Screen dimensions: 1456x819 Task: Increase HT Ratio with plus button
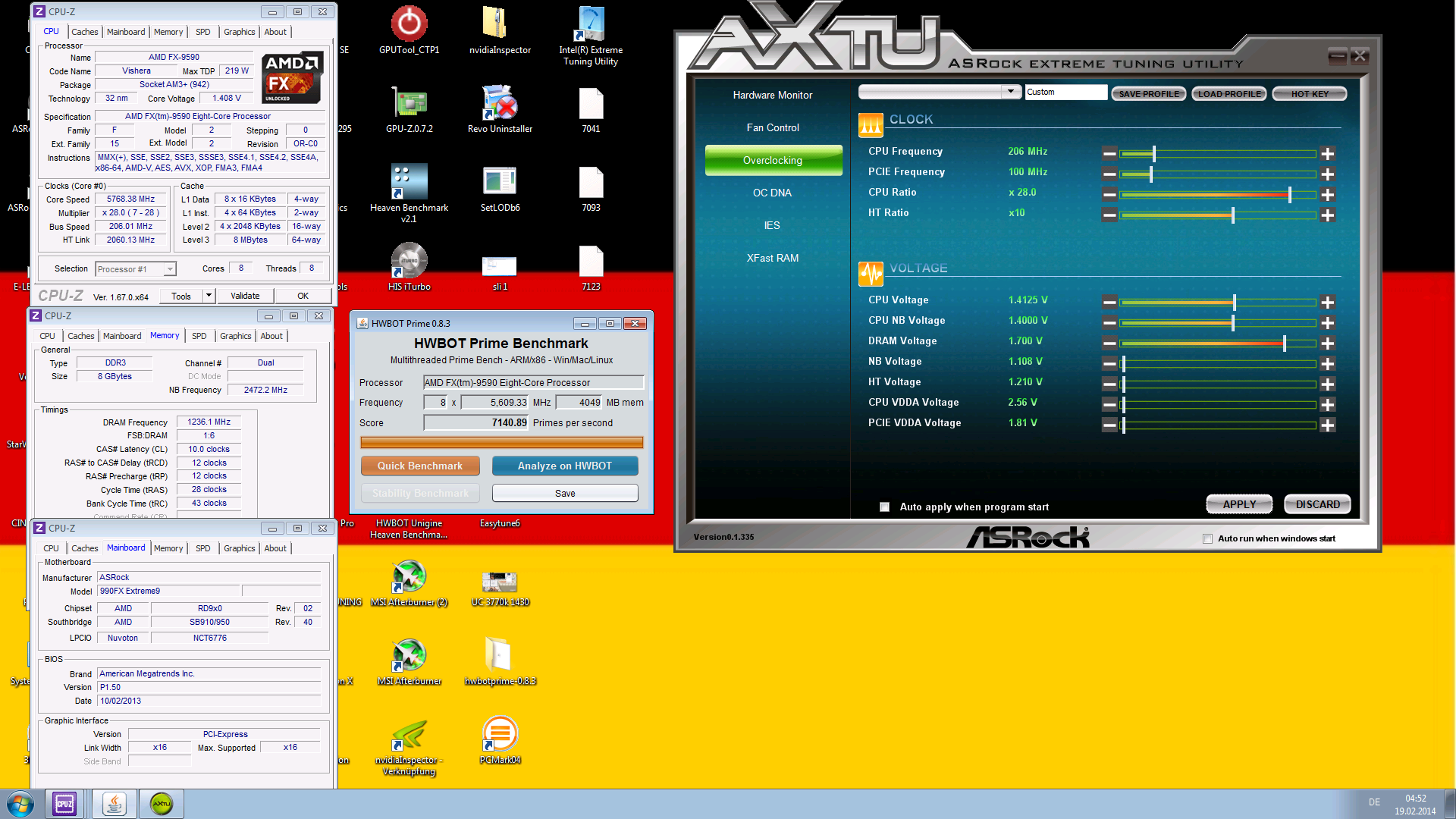tap(1327, 215)
